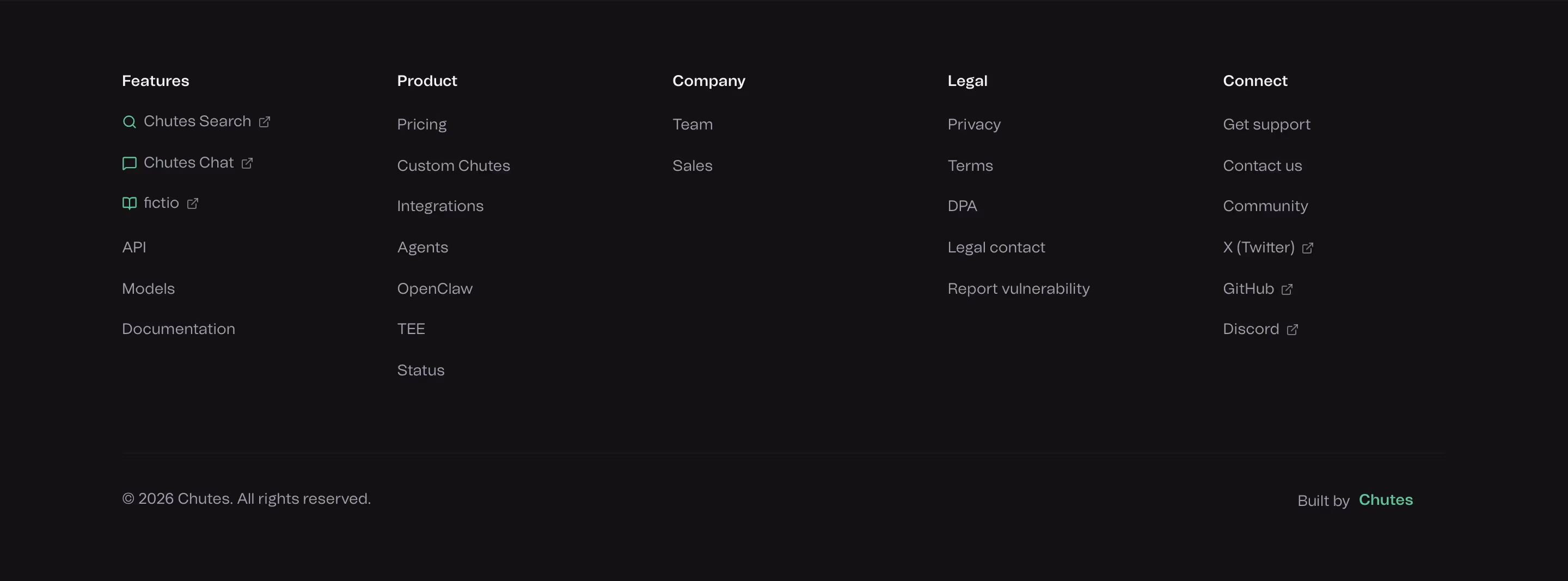Open the Models link

pyautogui.click(x=148, y=288)
